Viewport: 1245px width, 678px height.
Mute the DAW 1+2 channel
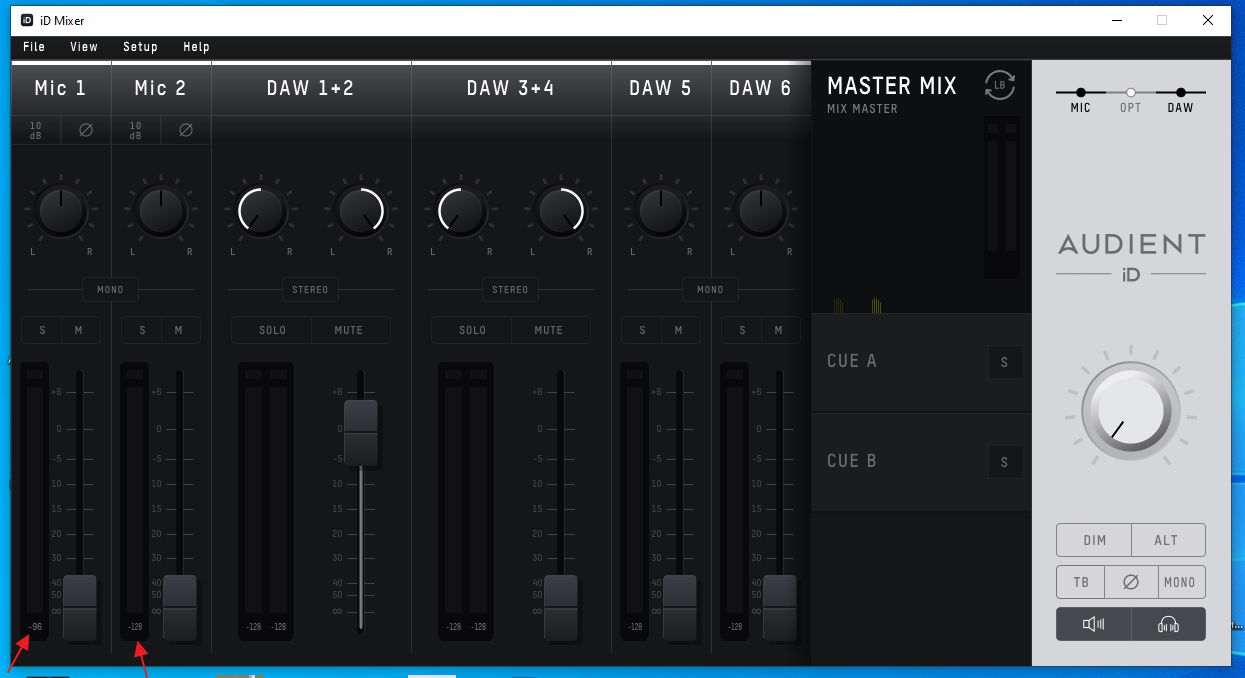click(x=349, y=330)
